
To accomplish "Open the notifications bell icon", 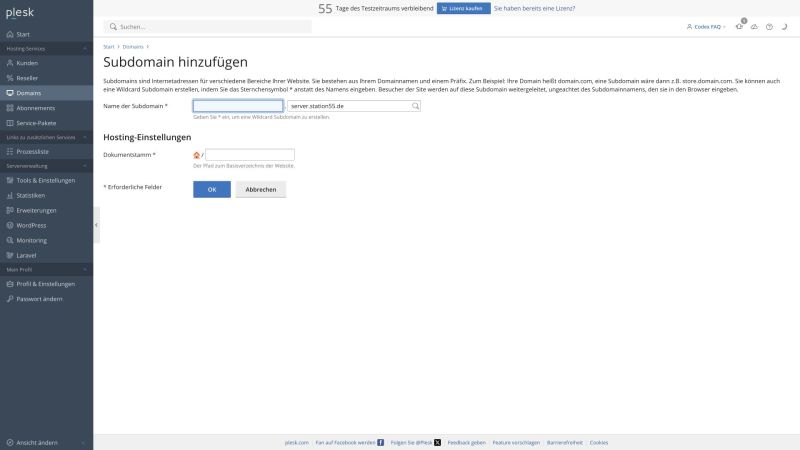I will click(739, 27).
